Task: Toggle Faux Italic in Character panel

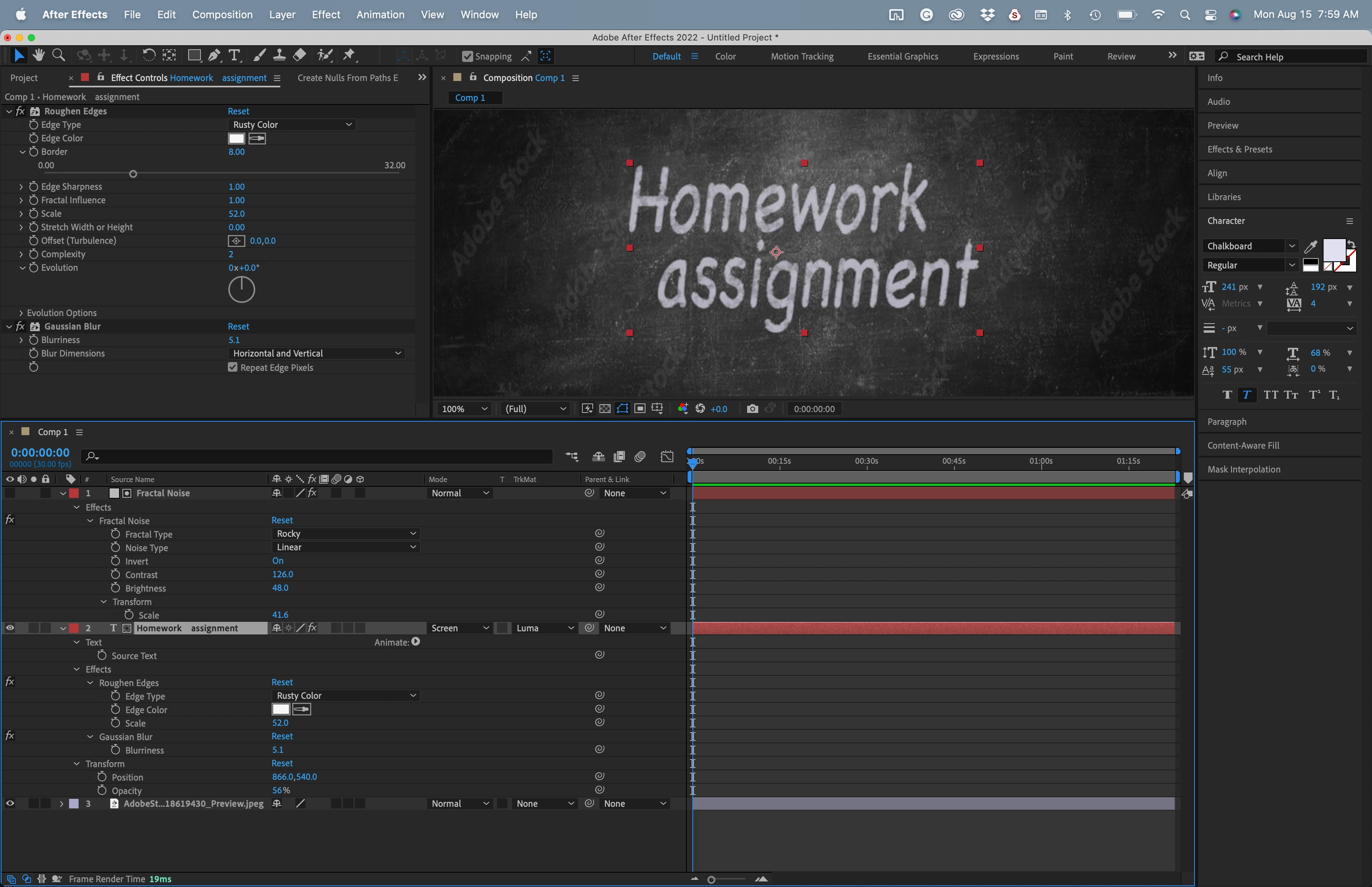Action: pyautogui.click(x=1247, y=395)
